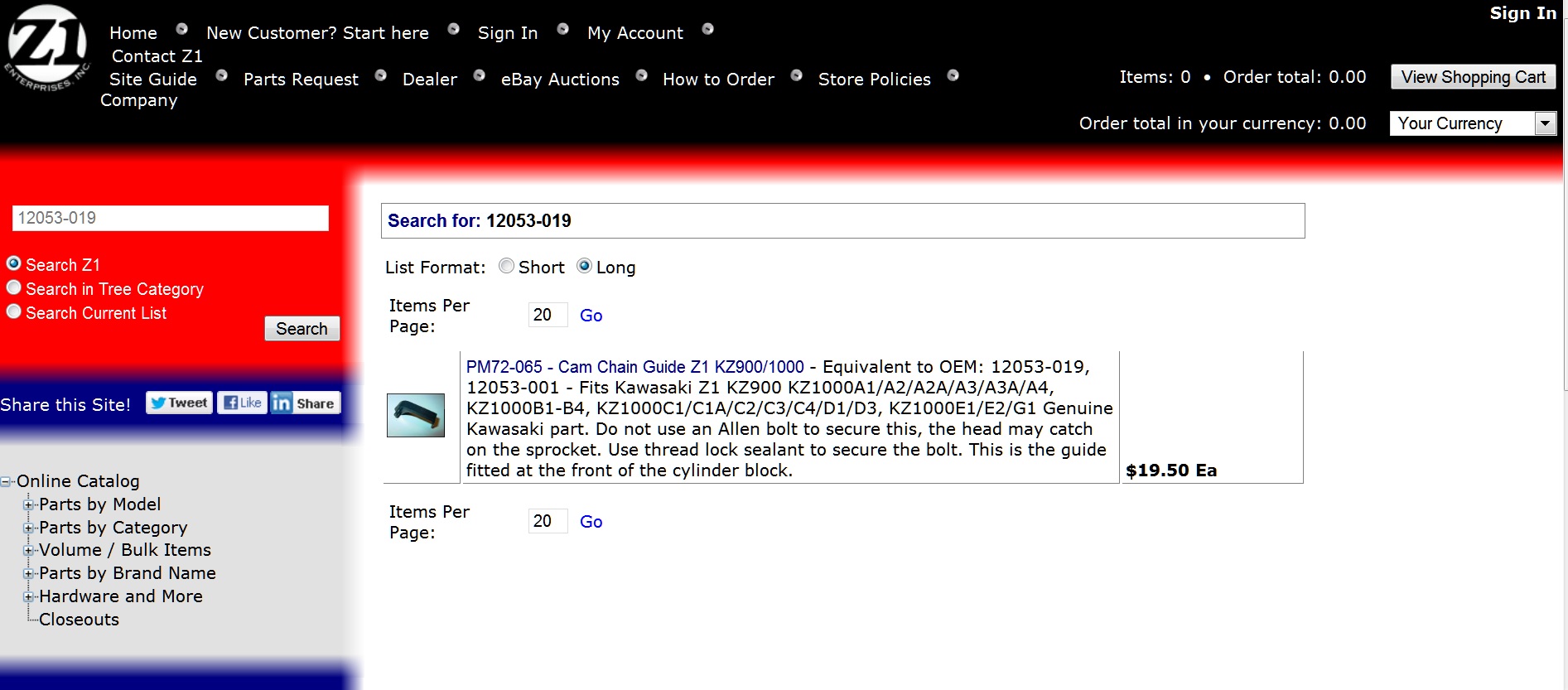
Task: Select Search Current List option
Action: (13, 311)
